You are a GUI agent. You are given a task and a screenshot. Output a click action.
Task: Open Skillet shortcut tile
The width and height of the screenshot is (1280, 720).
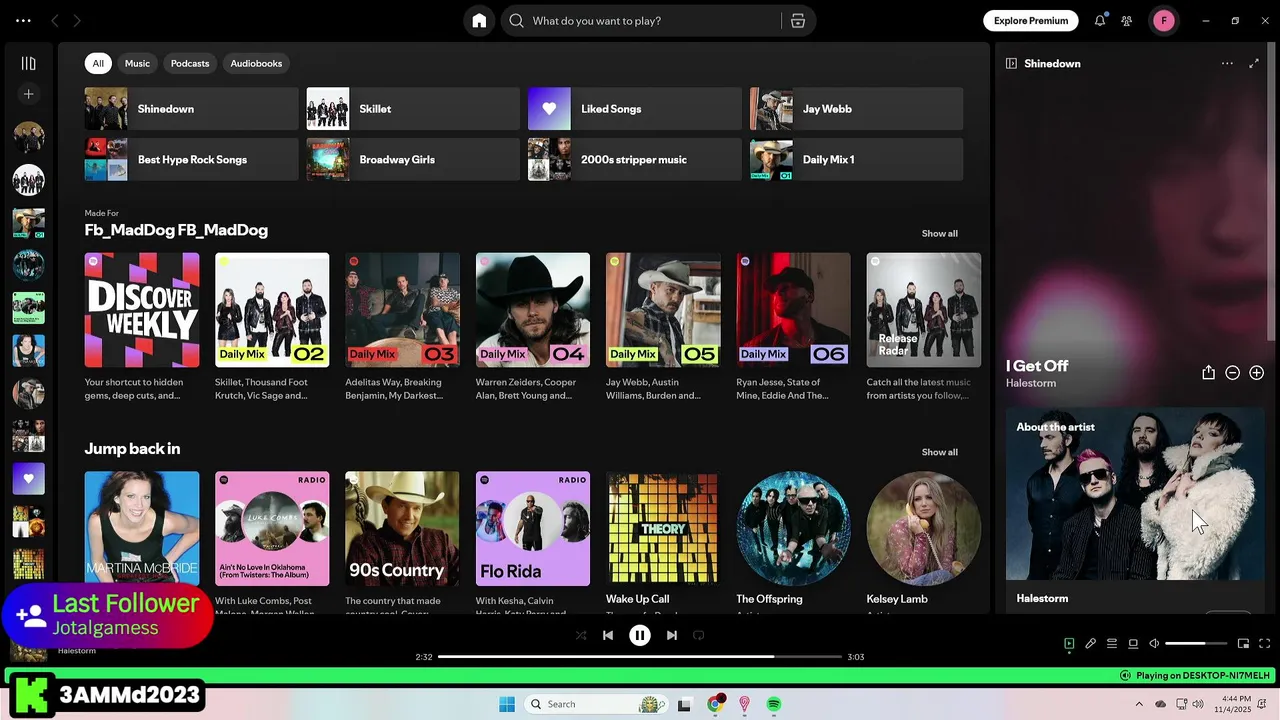click(x=413, y=109)
